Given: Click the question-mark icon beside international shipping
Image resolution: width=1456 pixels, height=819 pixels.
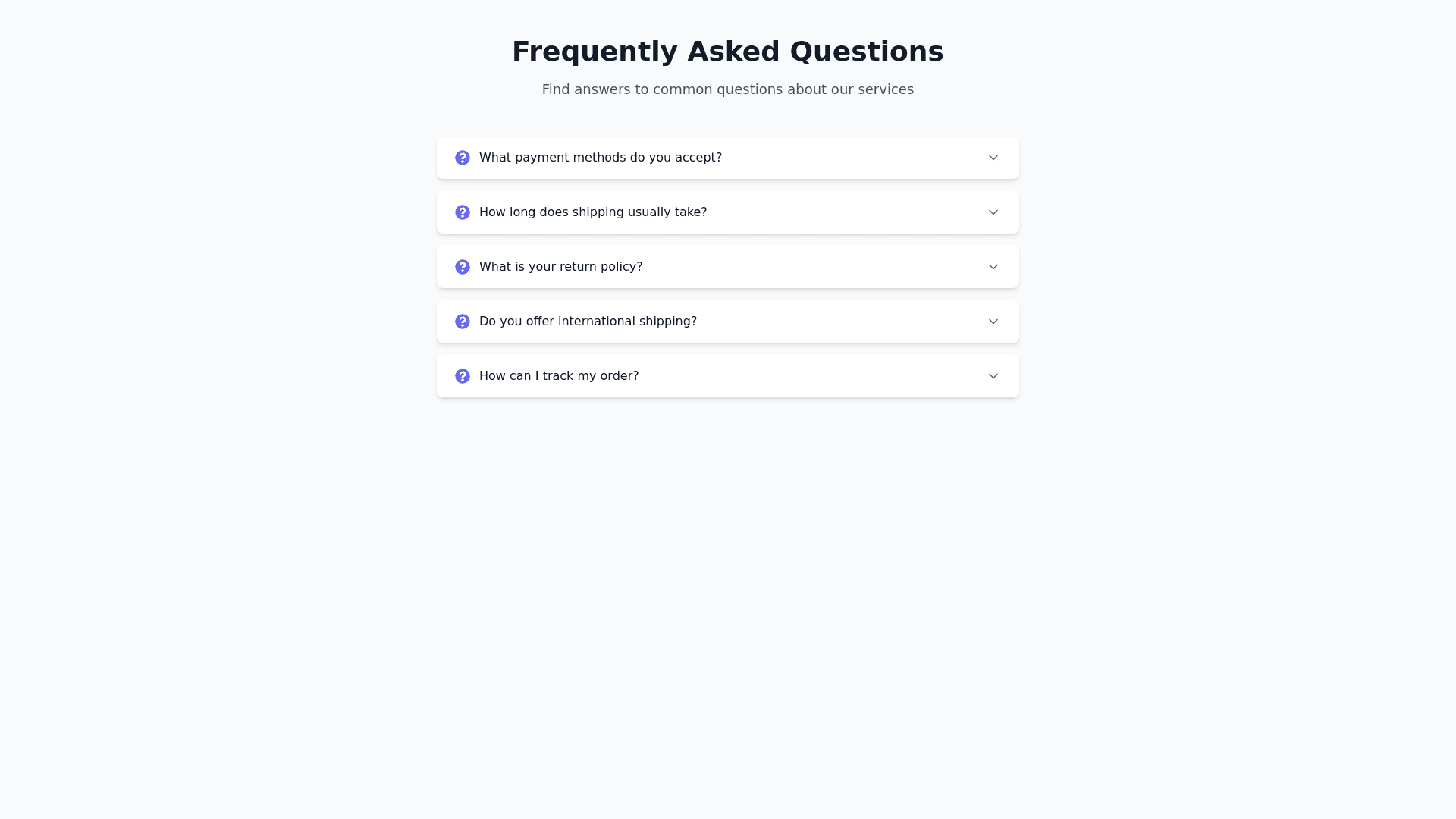Looking at the screenshot, I should pyautogui.click(x=463, y=322).
